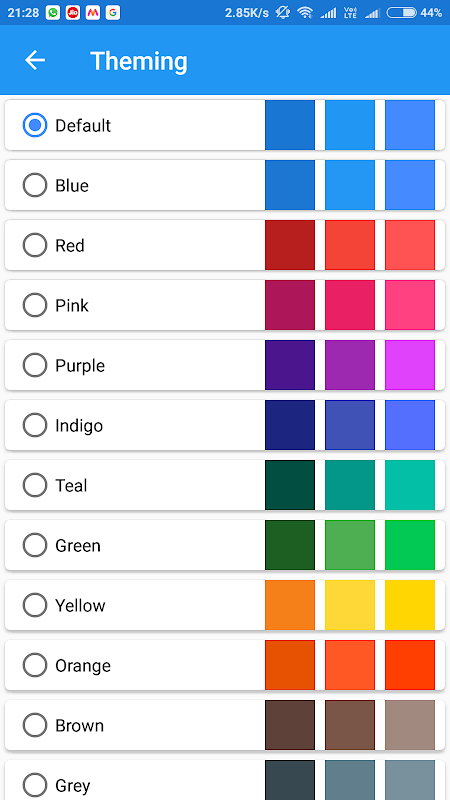Choose the Teal theme radio button
Viewport: 450px width, 800px height.
coord(35,485)
